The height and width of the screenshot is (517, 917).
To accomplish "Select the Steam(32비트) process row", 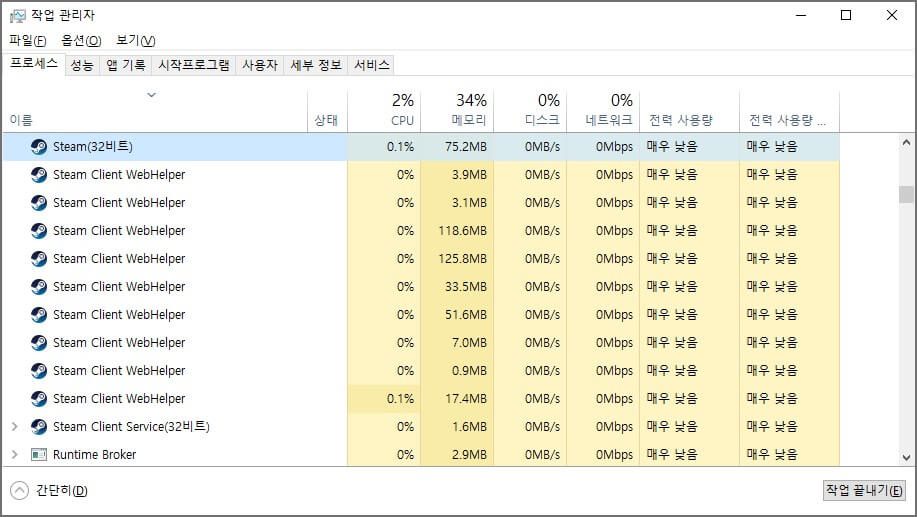I will [421, 147].
